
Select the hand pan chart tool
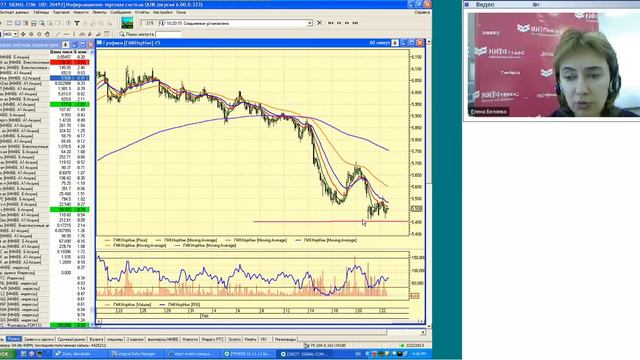[x=47, y=34]
